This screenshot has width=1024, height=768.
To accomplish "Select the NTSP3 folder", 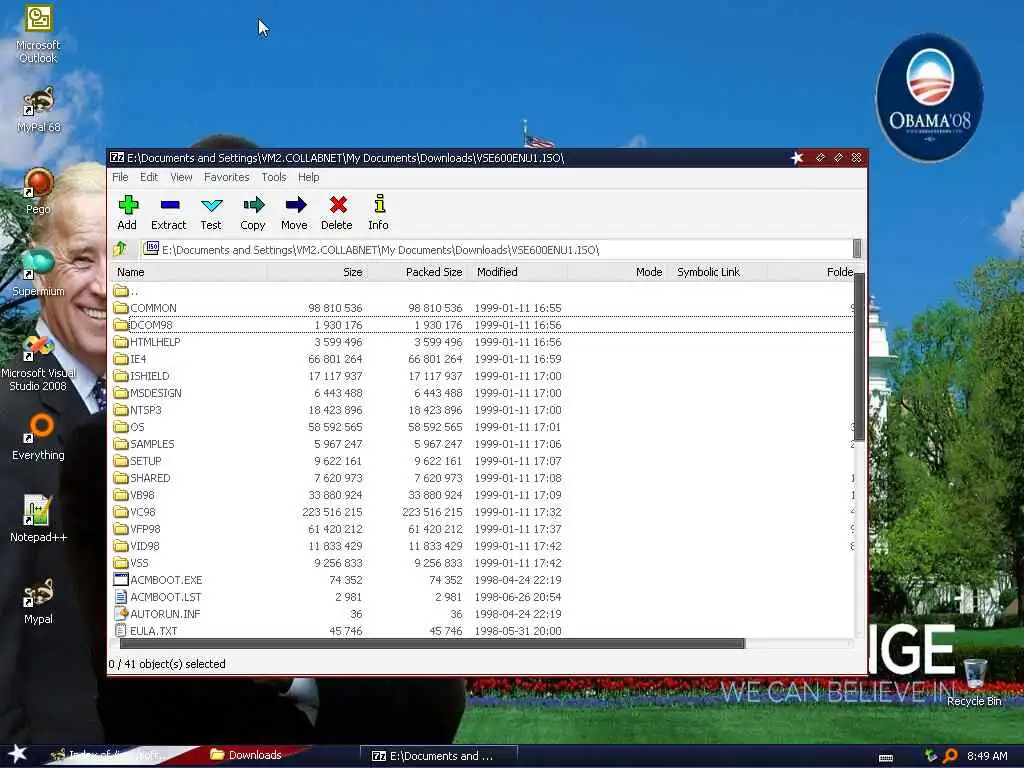I will click(x=138, y=409).
